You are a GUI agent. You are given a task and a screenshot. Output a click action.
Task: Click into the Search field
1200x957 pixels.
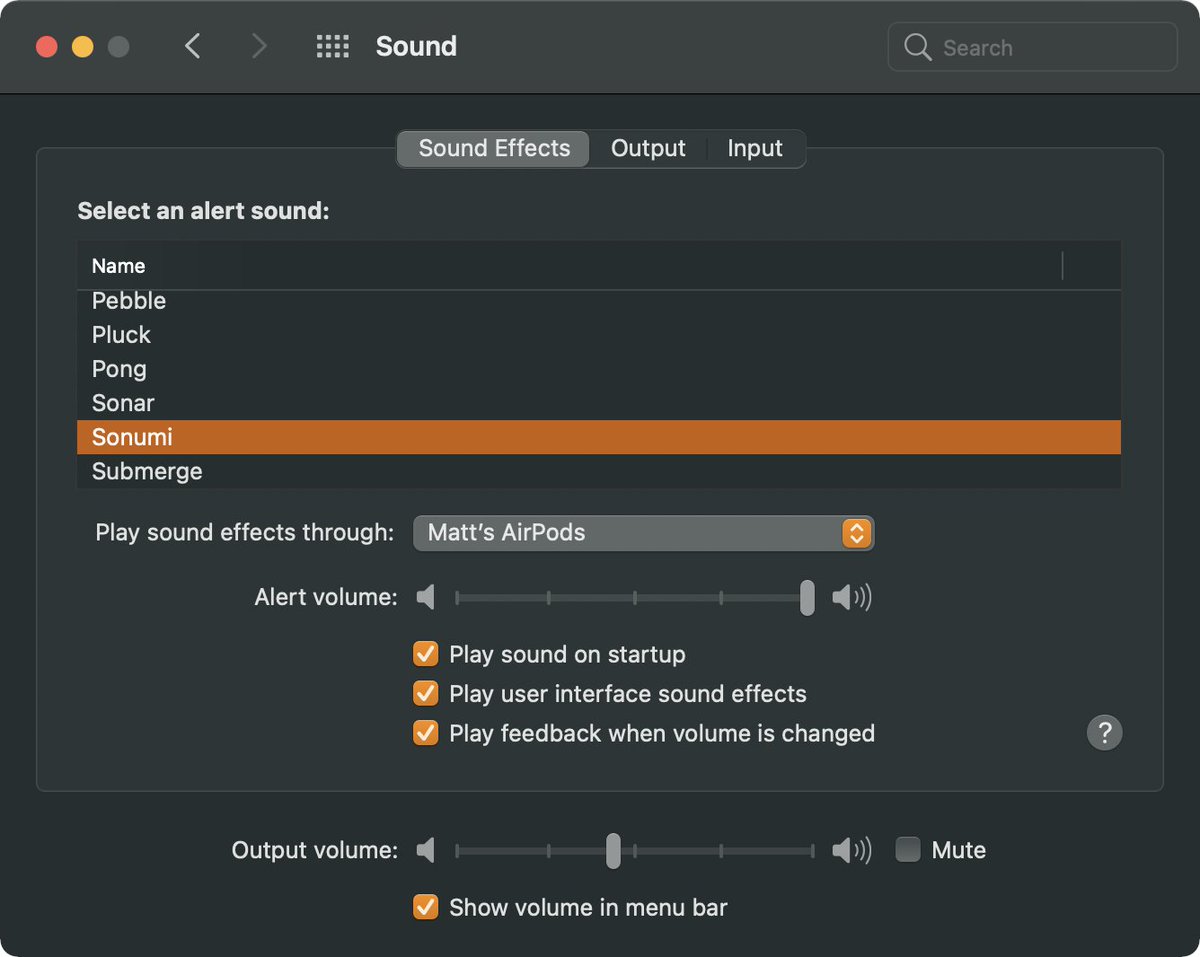pyautogui.click(x=1032, y=47)
